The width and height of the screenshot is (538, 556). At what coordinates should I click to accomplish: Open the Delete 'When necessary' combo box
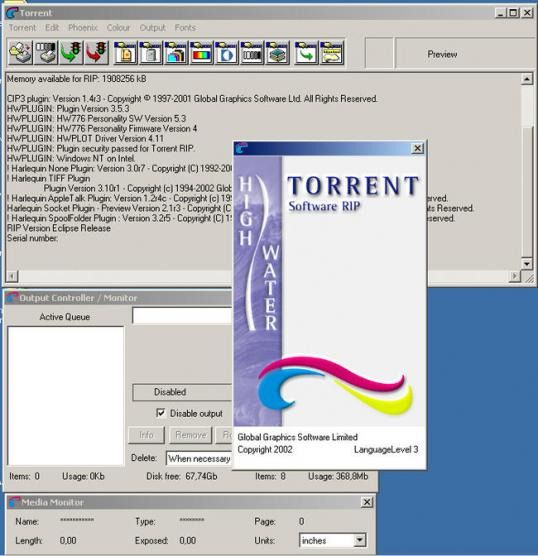pos(199,458)
